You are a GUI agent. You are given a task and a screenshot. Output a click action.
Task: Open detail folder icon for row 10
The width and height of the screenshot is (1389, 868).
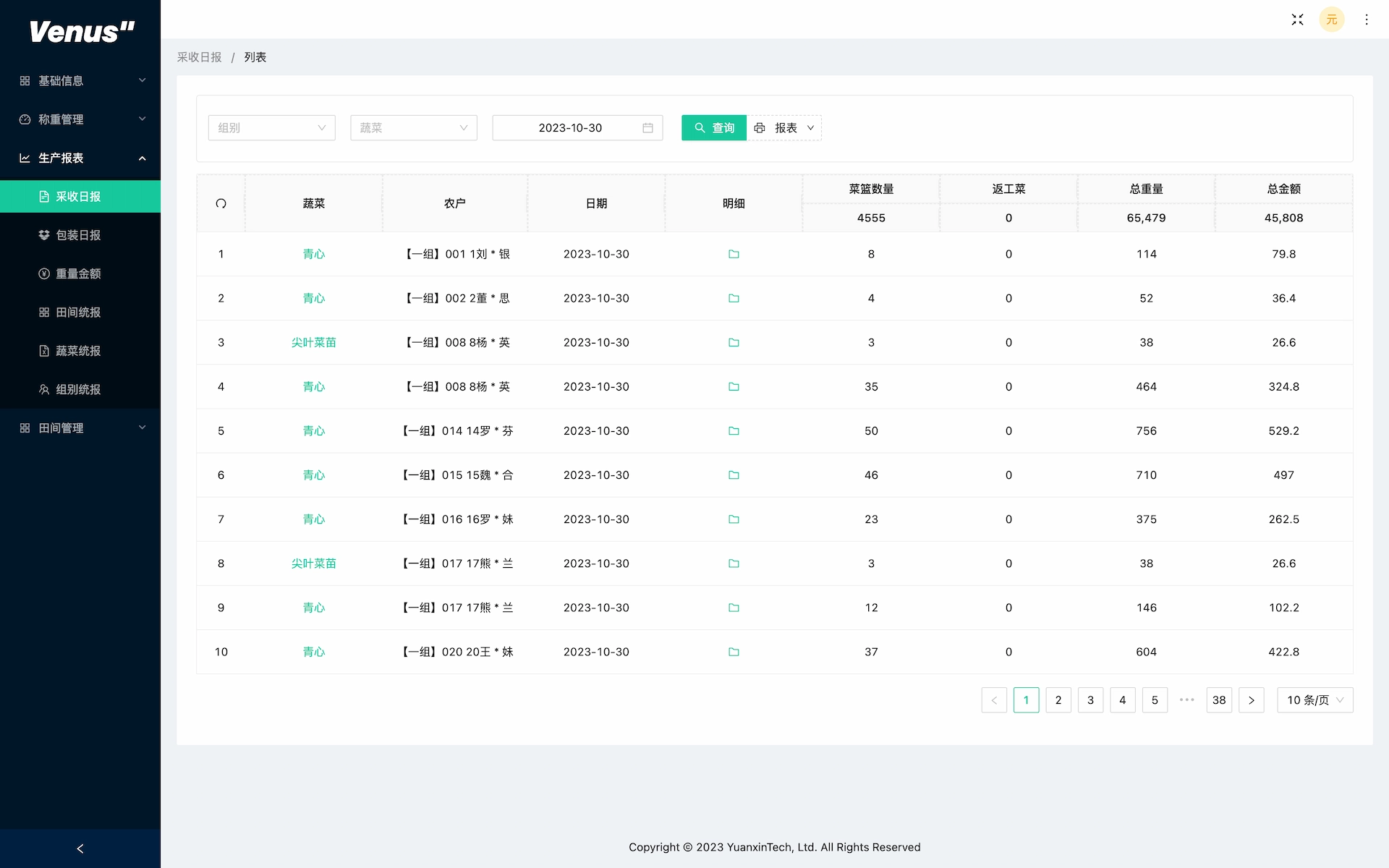point(734,652)
